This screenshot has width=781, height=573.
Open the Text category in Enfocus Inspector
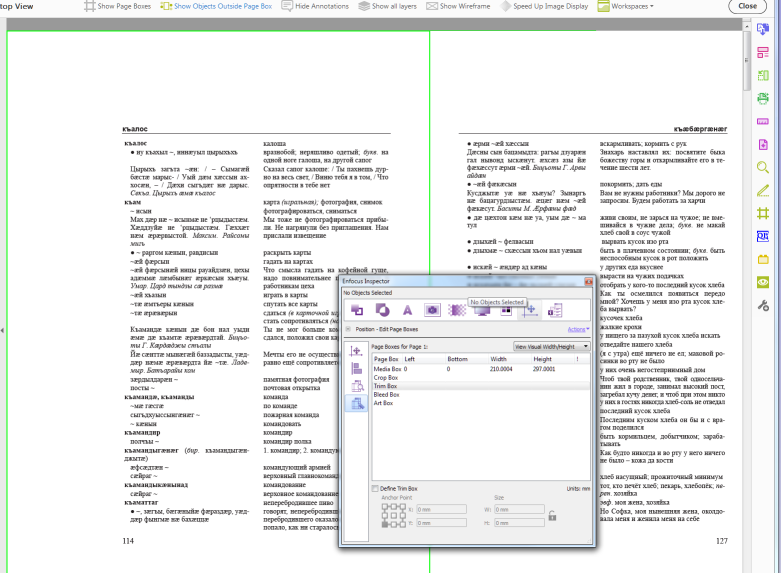click(407, 310)
